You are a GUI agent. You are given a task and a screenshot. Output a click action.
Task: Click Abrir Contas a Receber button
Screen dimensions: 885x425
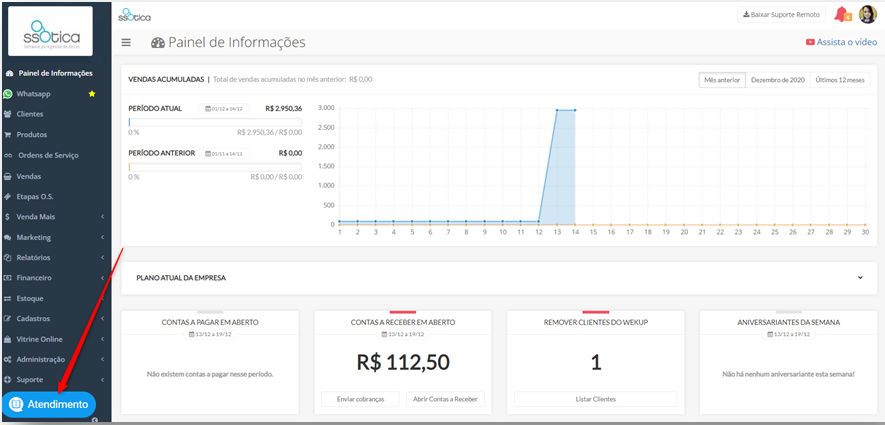445,399
